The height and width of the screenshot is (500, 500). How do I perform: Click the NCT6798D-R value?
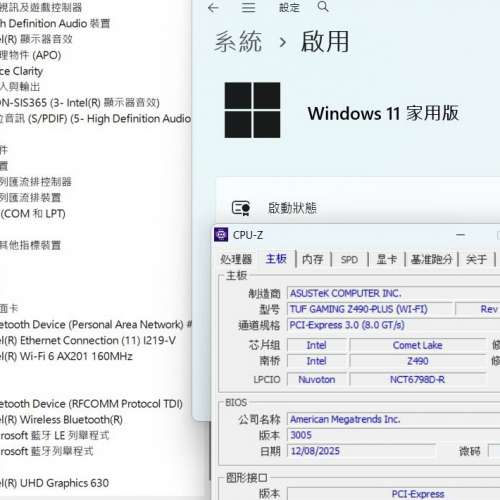pos(417,379)
